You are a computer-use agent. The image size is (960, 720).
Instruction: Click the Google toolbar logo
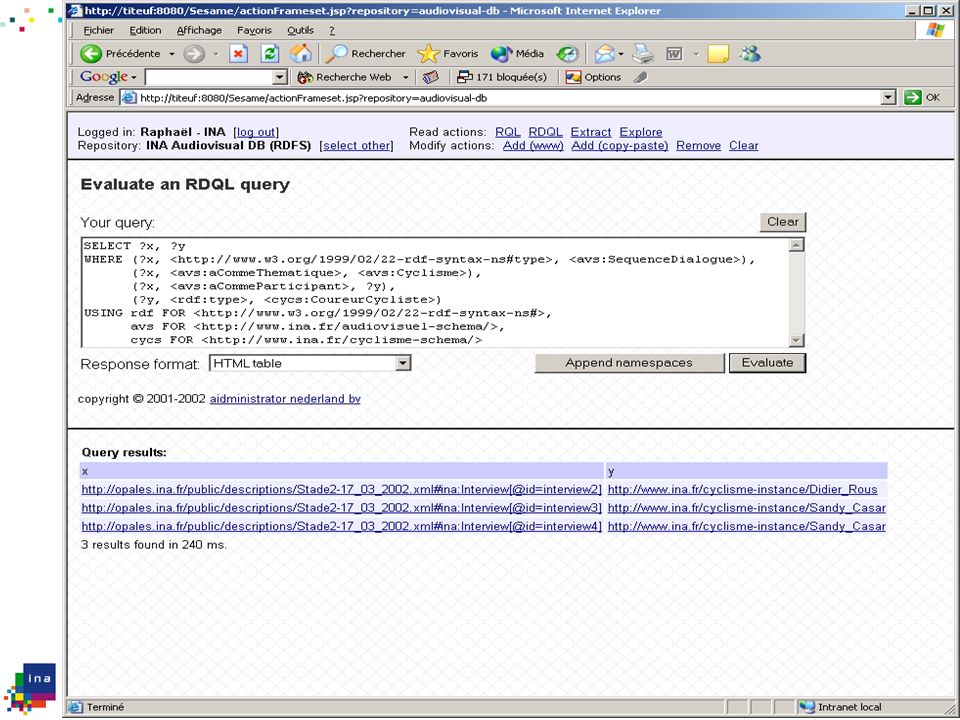[x=104, y=77]
